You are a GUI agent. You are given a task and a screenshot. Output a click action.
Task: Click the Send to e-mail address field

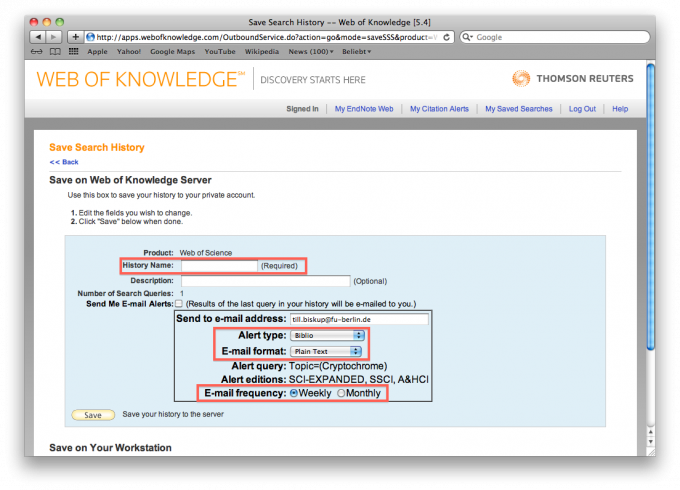[359, 319]
